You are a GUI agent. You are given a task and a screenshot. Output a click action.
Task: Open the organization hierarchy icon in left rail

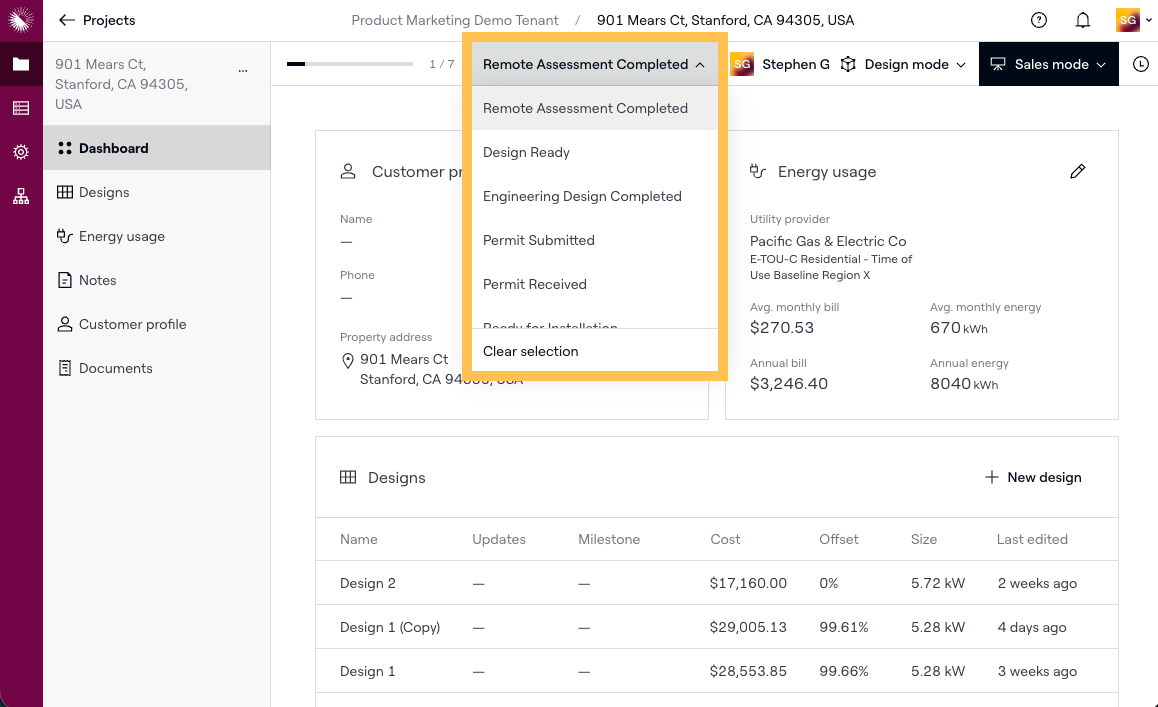point(21,197)
